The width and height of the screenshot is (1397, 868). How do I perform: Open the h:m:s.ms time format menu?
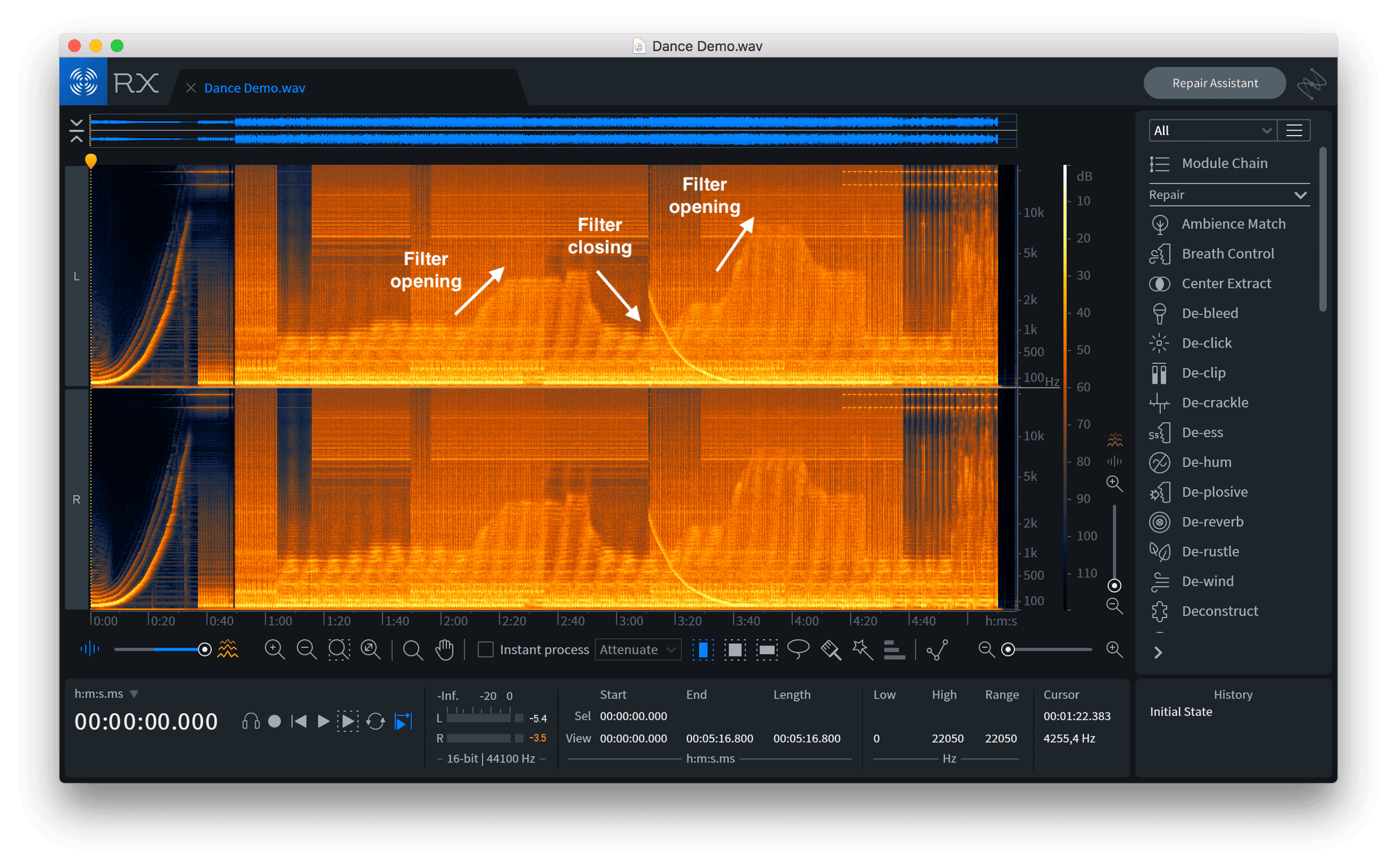107,694
